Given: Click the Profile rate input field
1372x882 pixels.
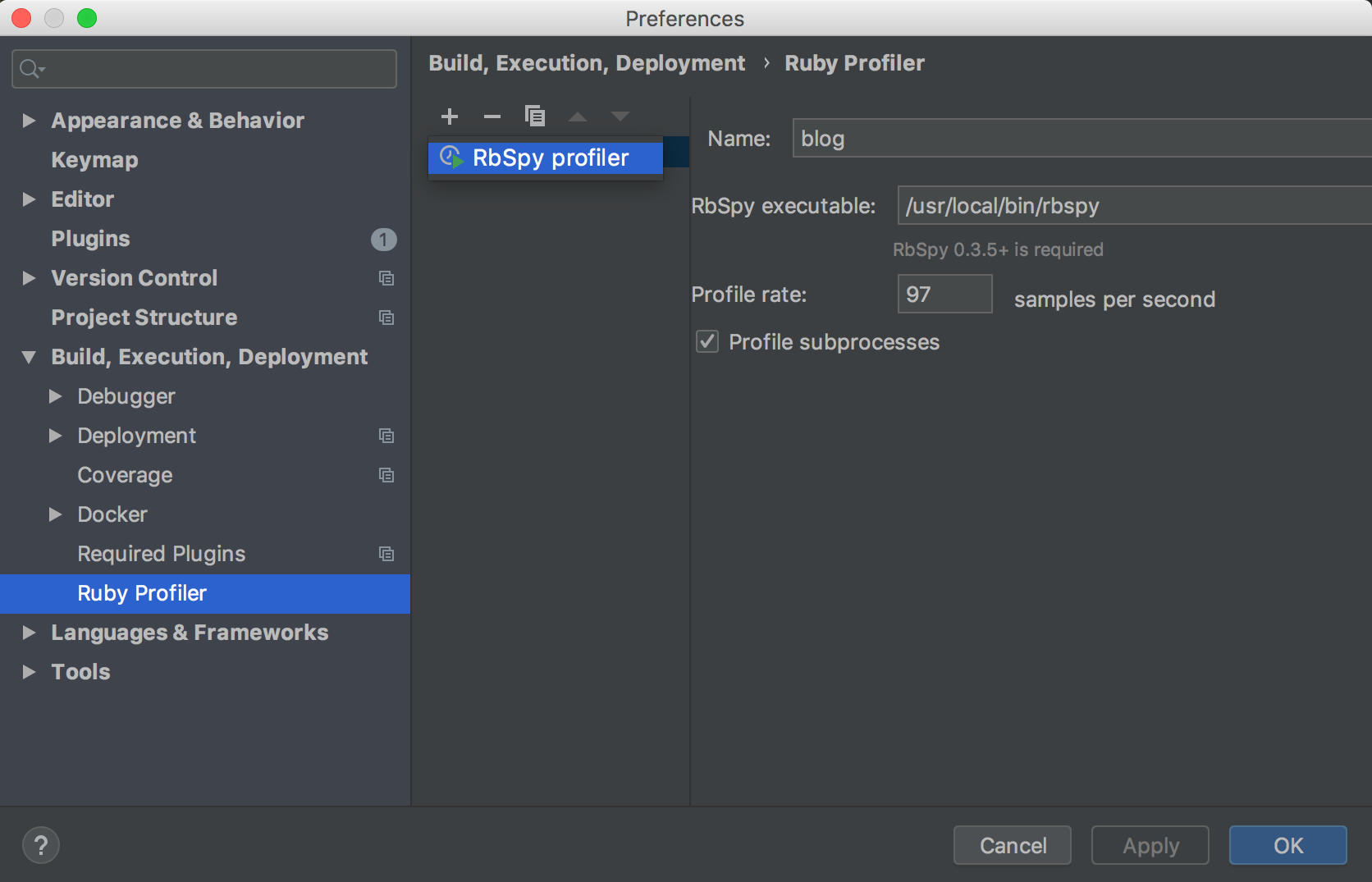Looking at the screenshot, I should tap(944, 293).
